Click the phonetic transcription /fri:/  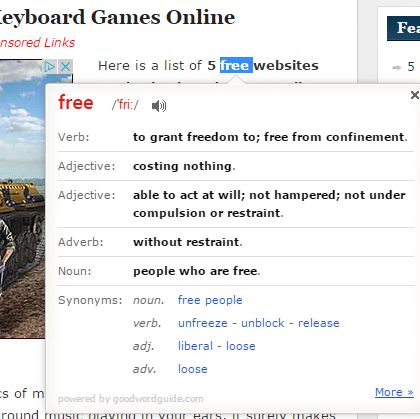125,105
